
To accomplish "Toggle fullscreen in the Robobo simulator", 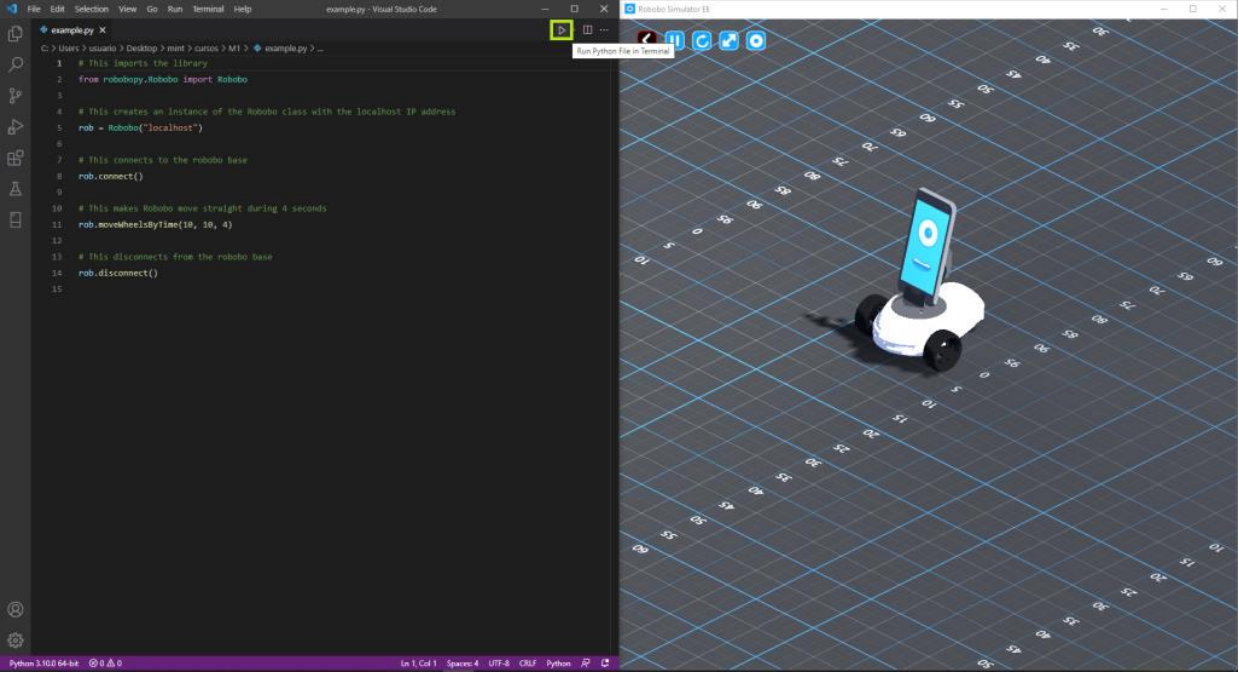I will (x=729, y=41).
